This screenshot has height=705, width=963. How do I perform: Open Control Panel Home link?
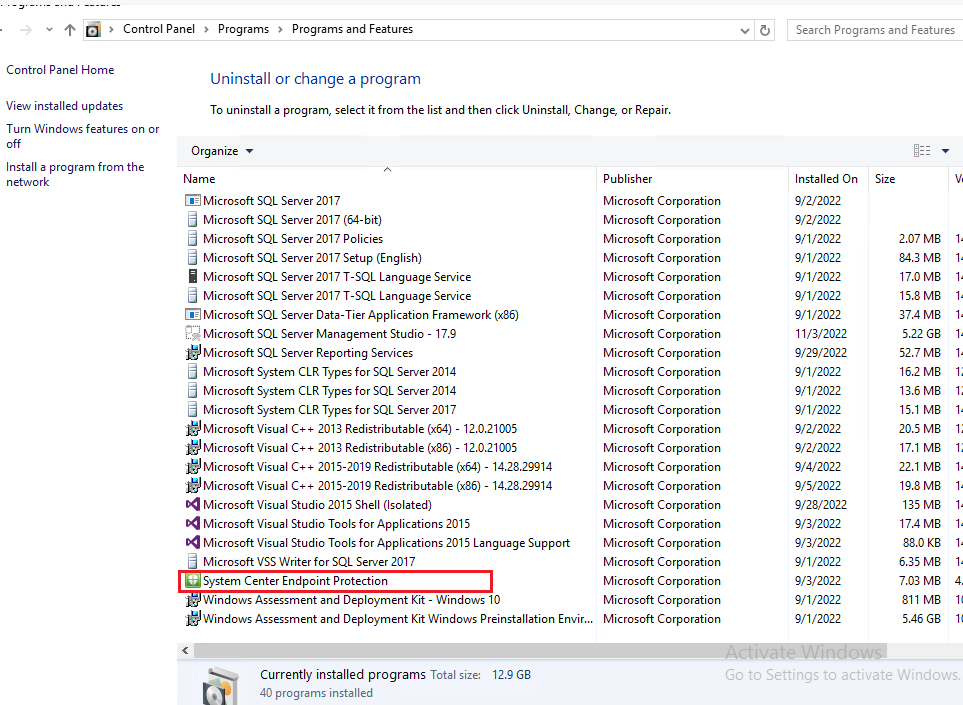[x=60, y=70]
